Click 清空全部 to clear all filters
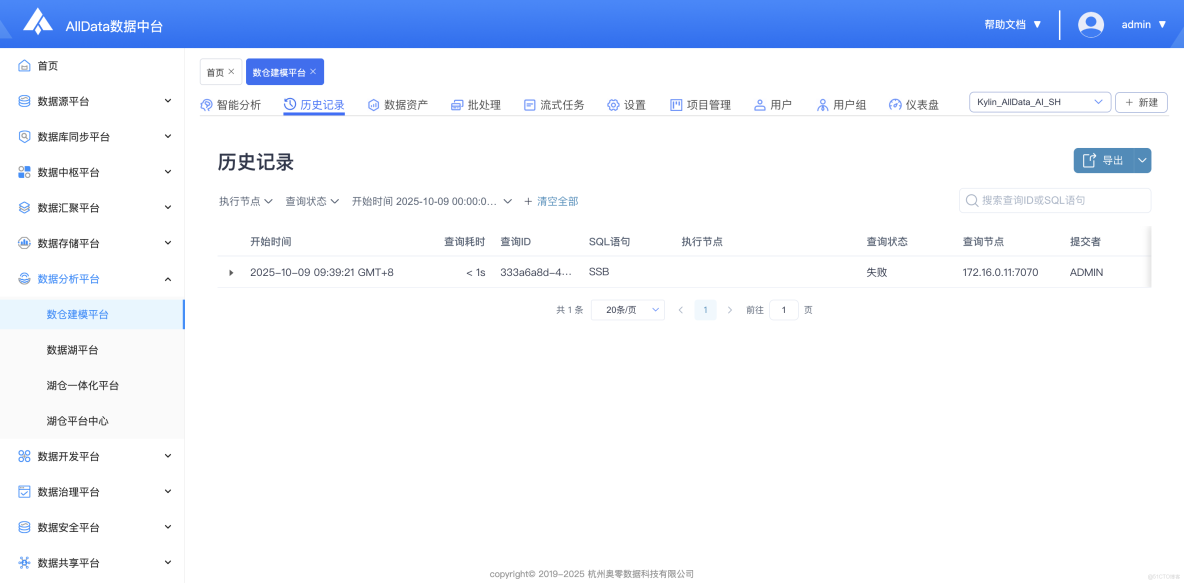 [558, 200]
